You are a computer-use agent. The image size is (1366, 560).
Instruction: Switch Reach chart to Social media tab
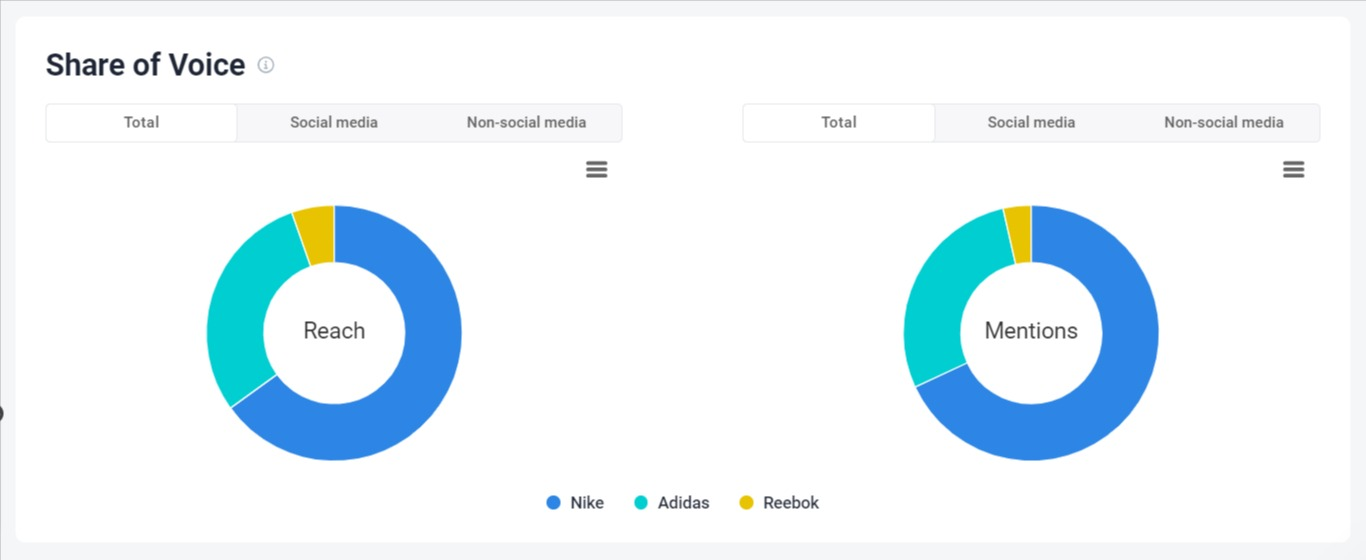[334, 123]
